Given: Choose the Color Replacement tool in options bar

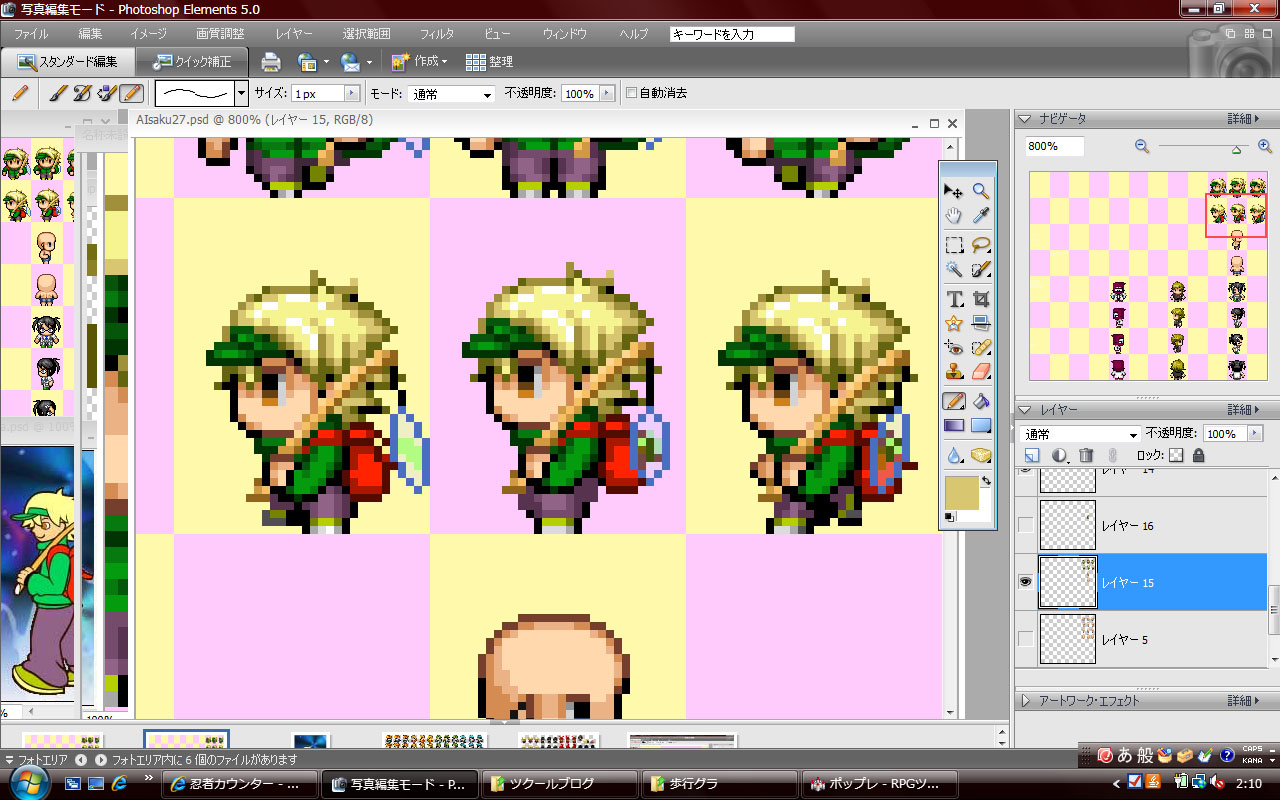Looking at the screenshot, I should point(107,93).
